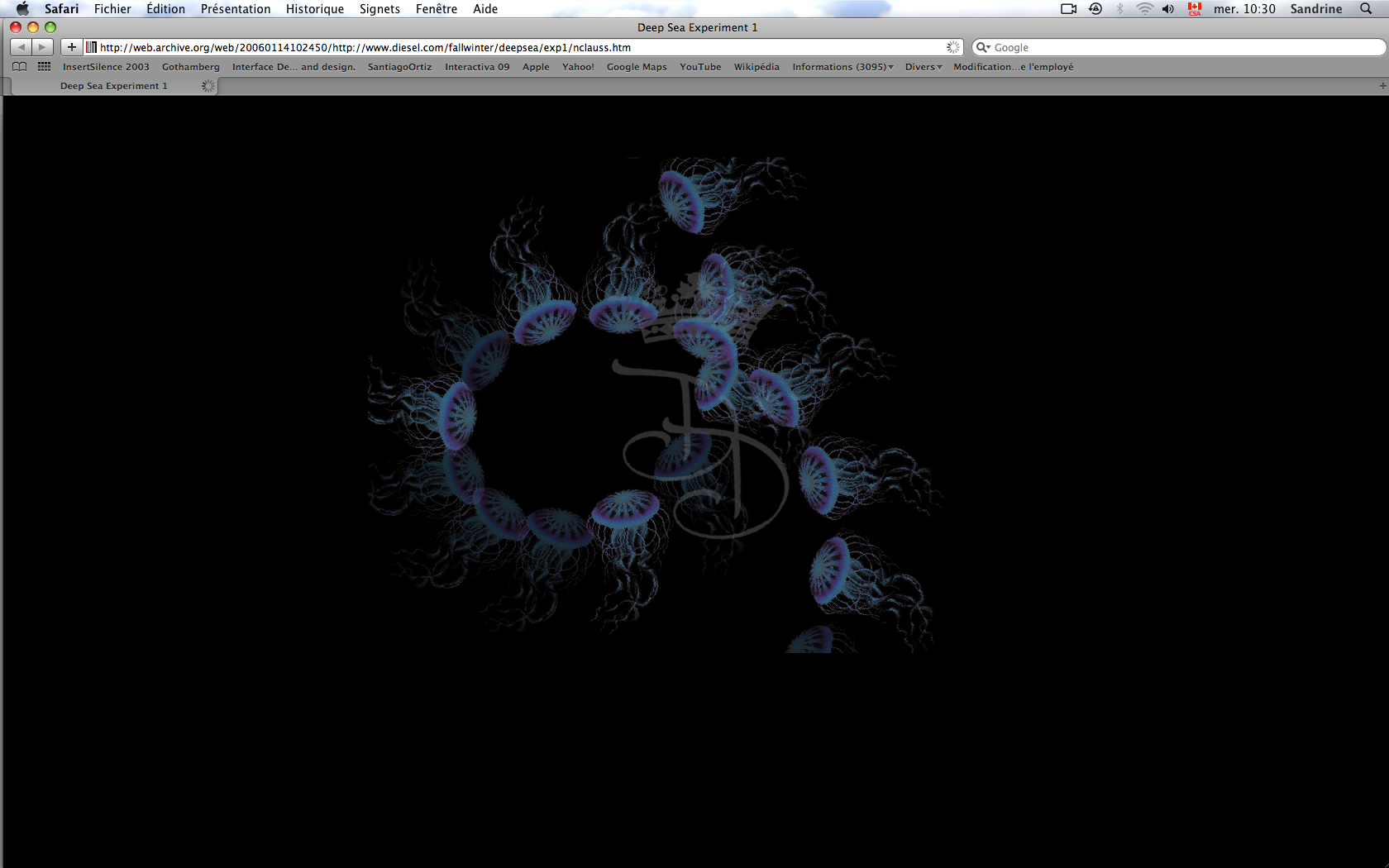Open the input source flag menu

pos(1195,8)
